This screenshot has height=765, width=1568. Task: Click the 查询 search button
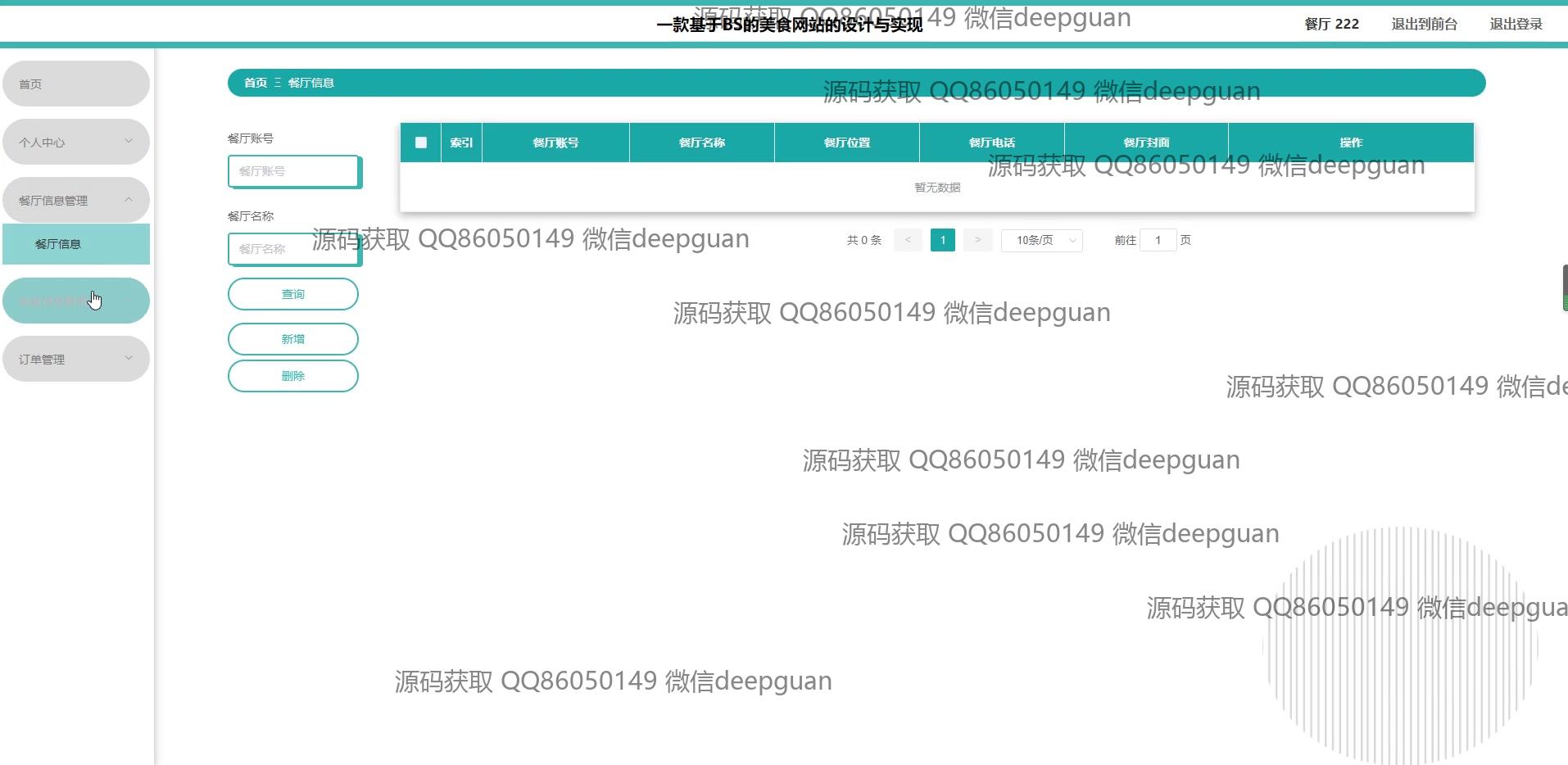pyautogui.click(x=293, y=294)
